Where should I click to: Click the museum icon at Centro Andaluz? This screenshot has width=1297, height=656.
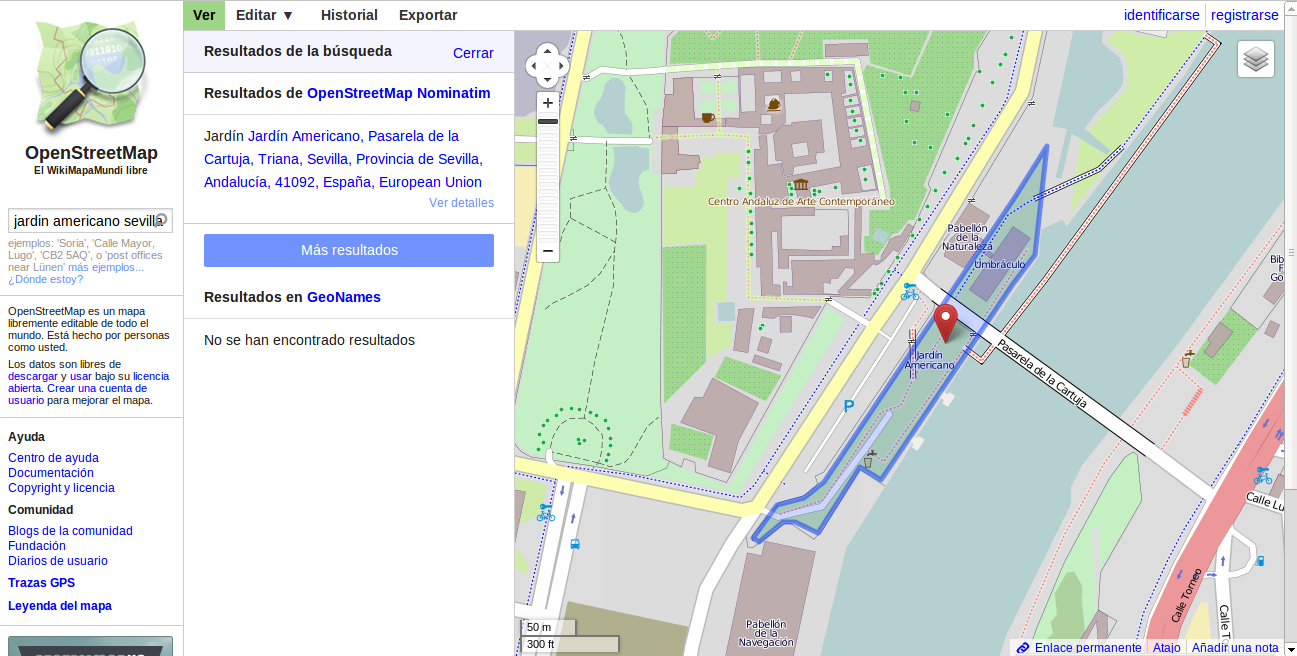801,185
